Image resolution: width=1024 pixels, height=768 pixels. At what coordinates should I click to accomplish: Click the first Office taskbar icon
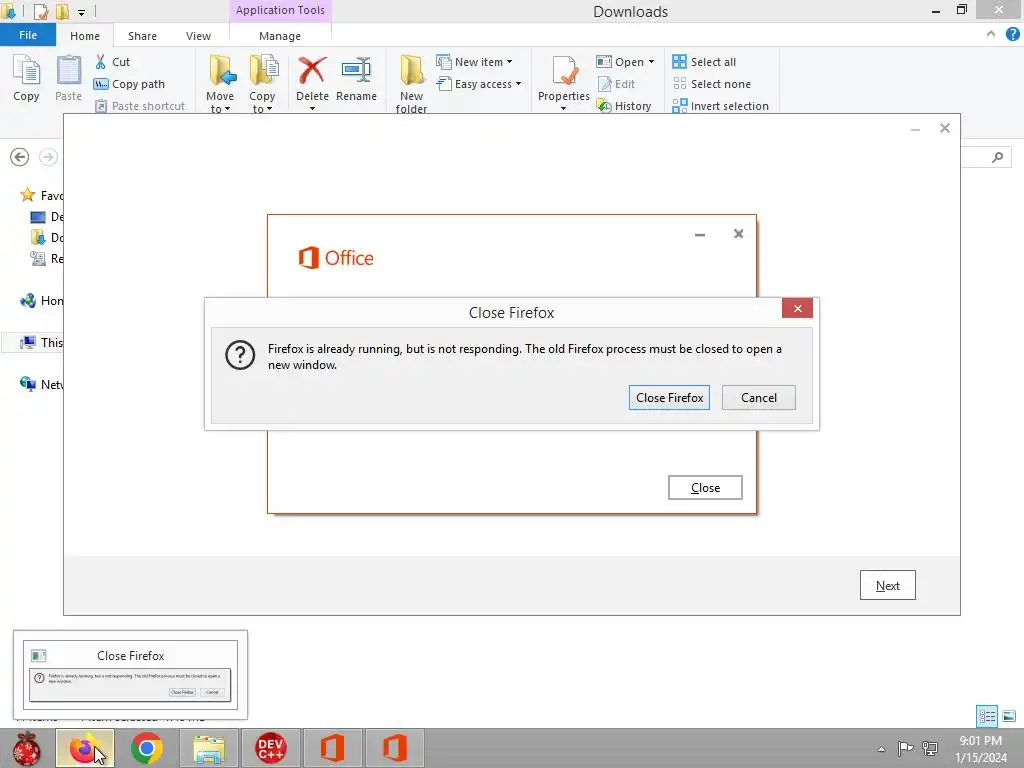tap(332, 748)
